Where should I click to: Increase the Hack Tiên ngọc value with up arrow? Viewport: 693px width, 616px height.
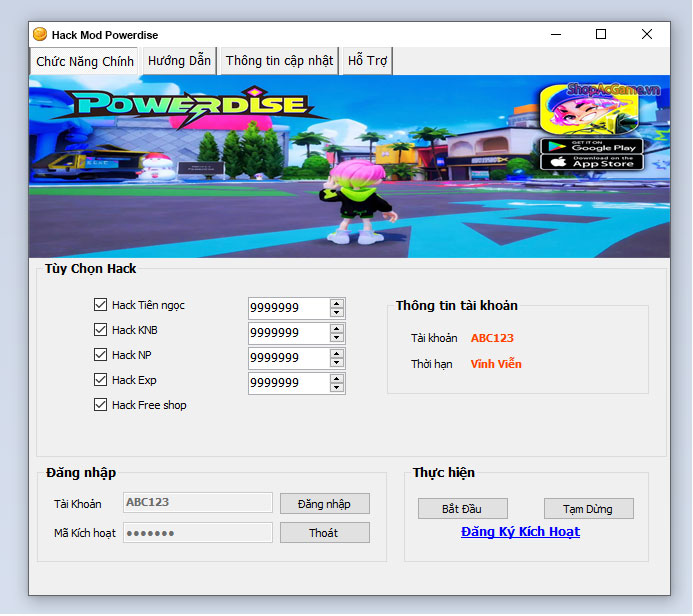pos(337,304)
